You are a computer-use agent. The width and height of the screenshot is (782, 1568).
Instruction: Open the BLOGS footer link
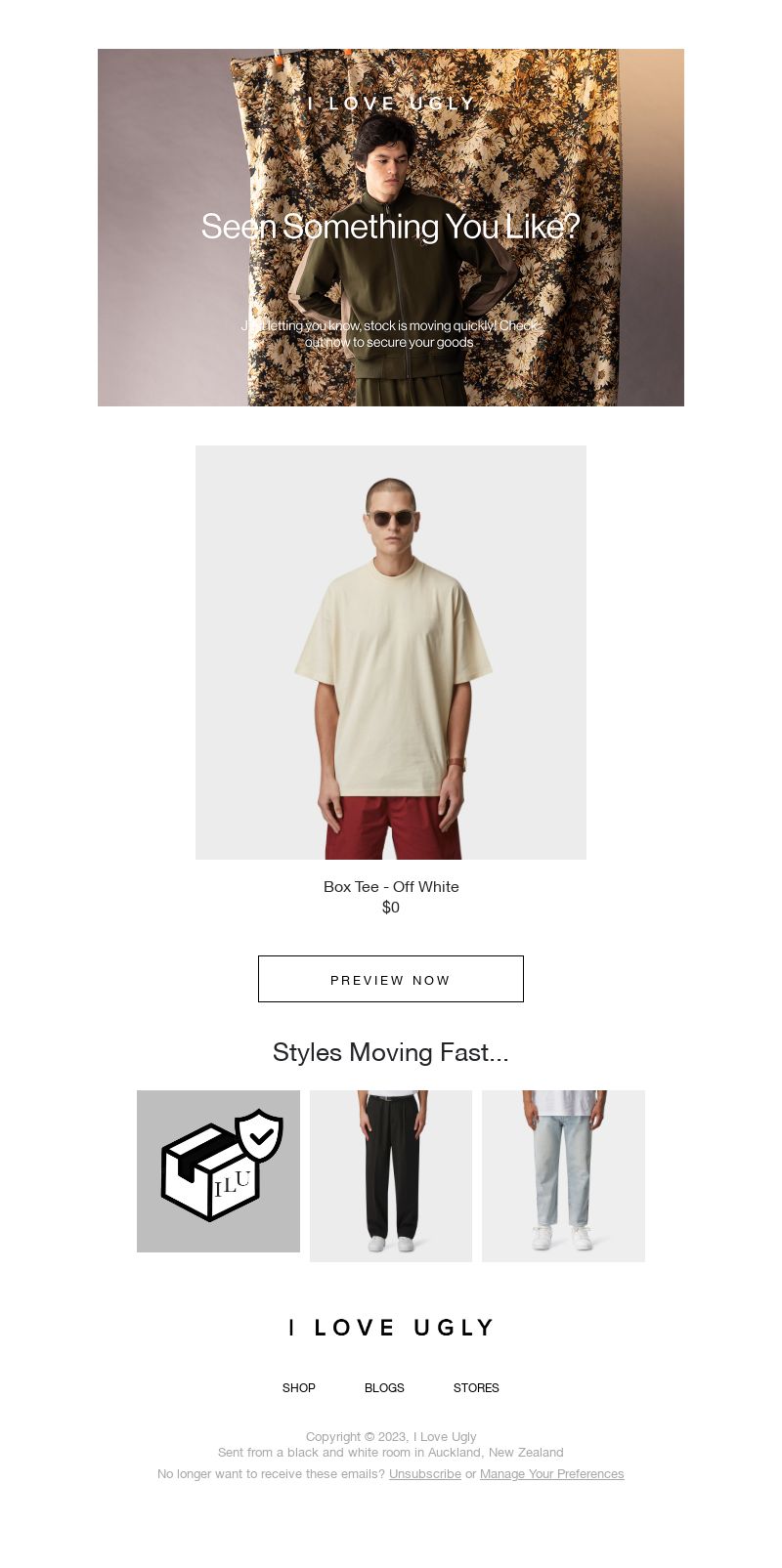(384, 1388)
